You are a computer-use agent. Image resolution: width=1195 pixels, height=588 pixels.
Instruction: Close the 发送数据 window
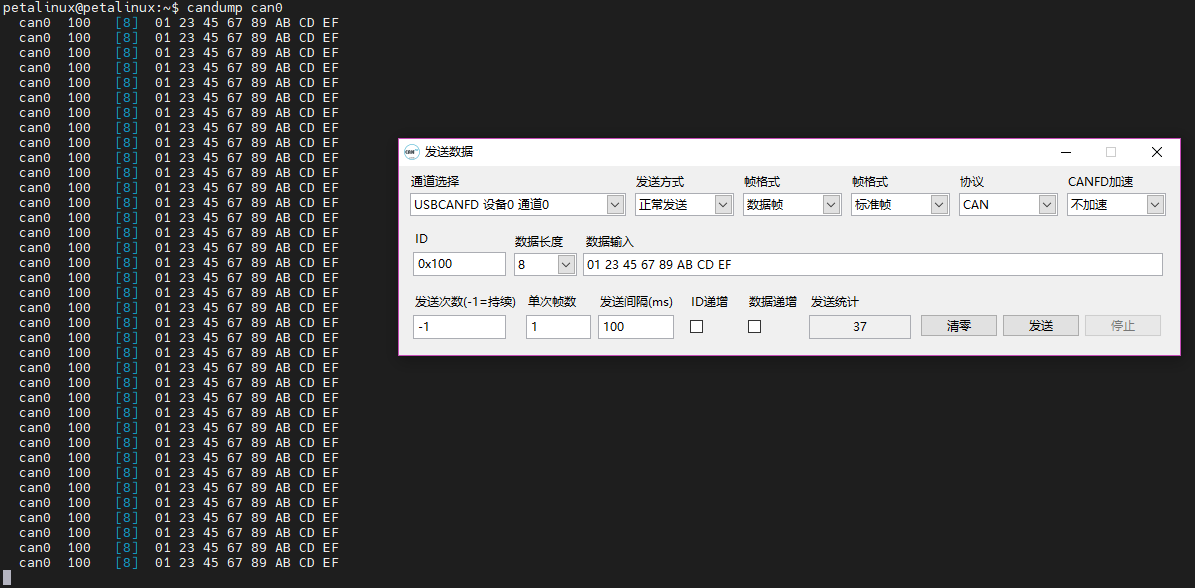(1156, 152)
